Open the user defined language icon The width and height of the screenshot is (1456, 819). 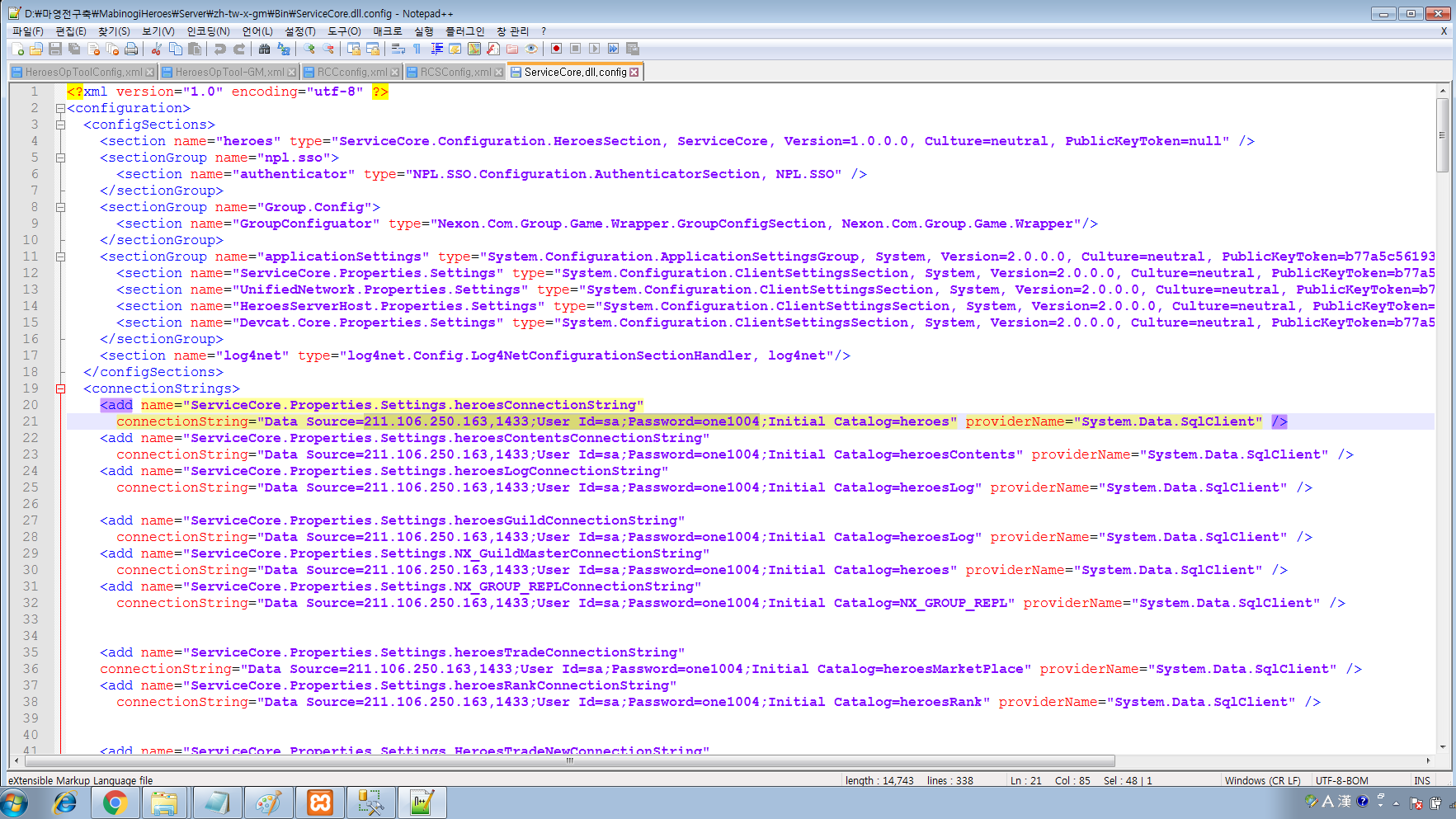(455, 49)
